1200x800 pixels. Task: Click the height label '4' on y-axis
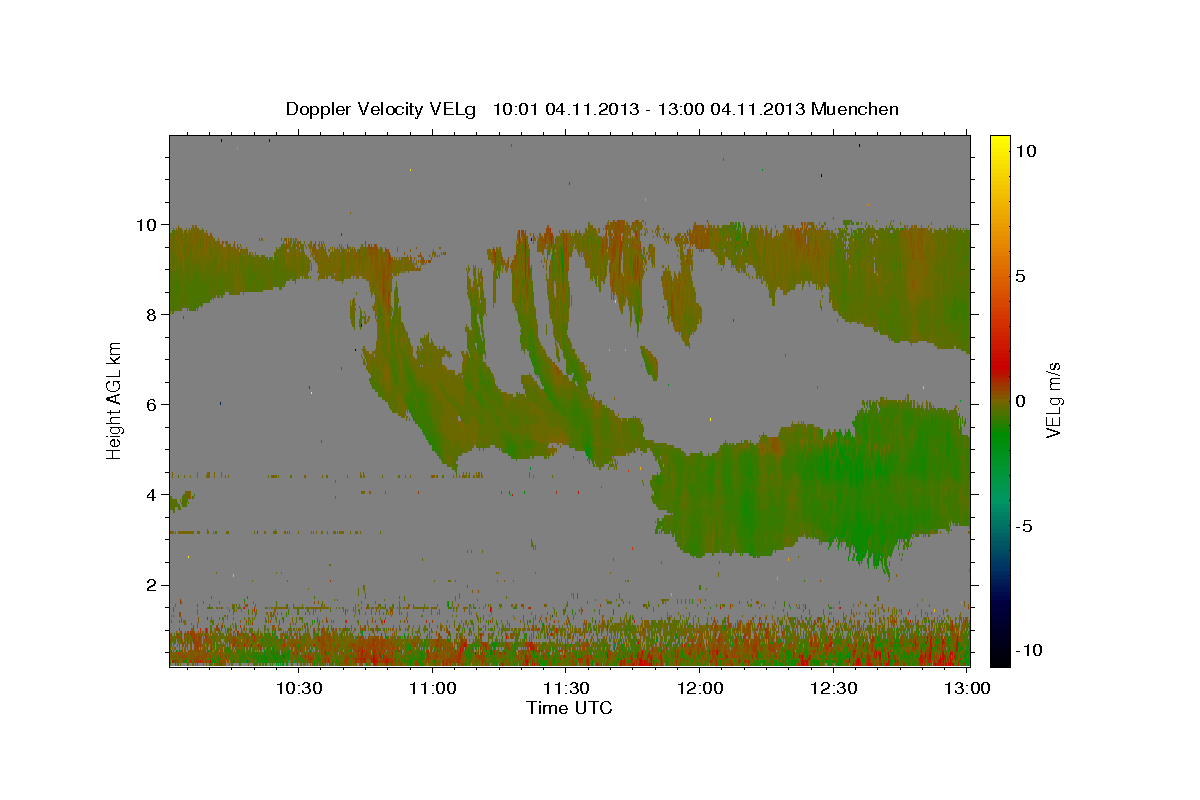point(152,494)
